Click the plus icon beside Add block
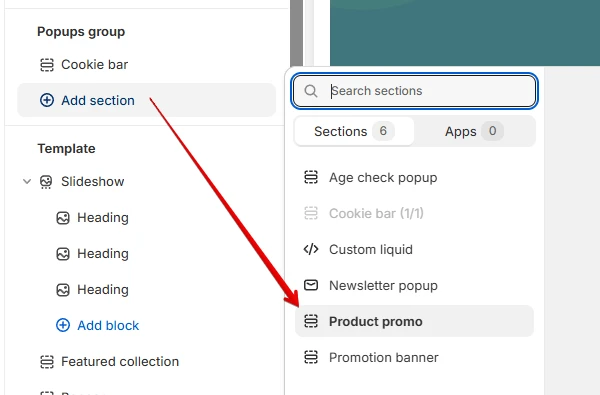The height and width of the screenshot is (395, 600). [x=63, y=325]
